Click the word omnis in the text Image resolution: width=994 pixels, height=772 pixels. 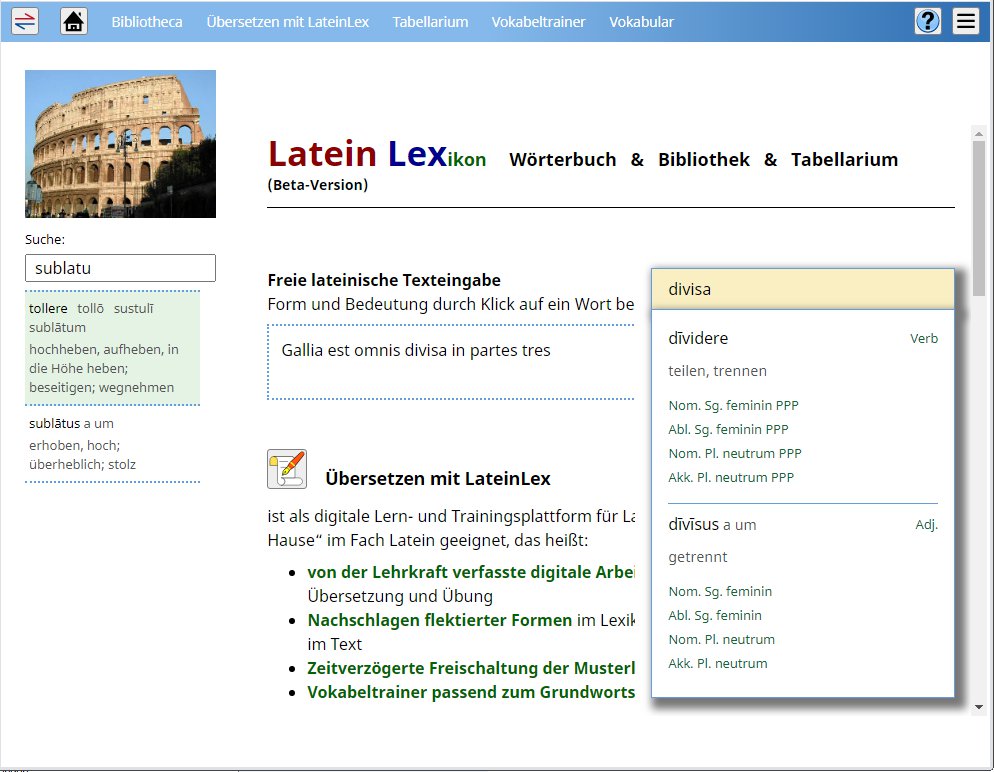(x=379, y=351)
